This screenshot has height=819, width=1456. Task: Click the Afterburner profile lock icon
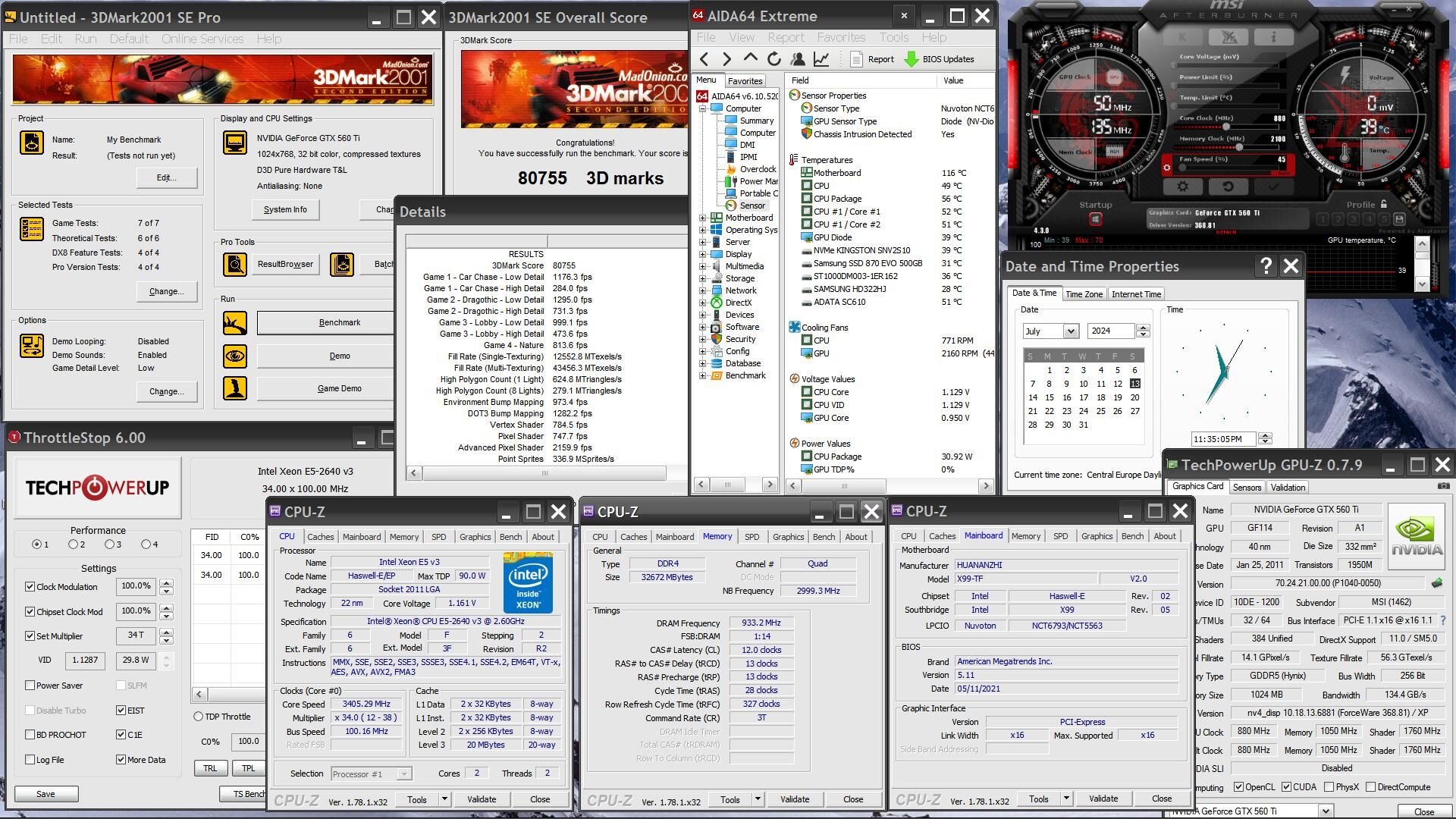1384,204
